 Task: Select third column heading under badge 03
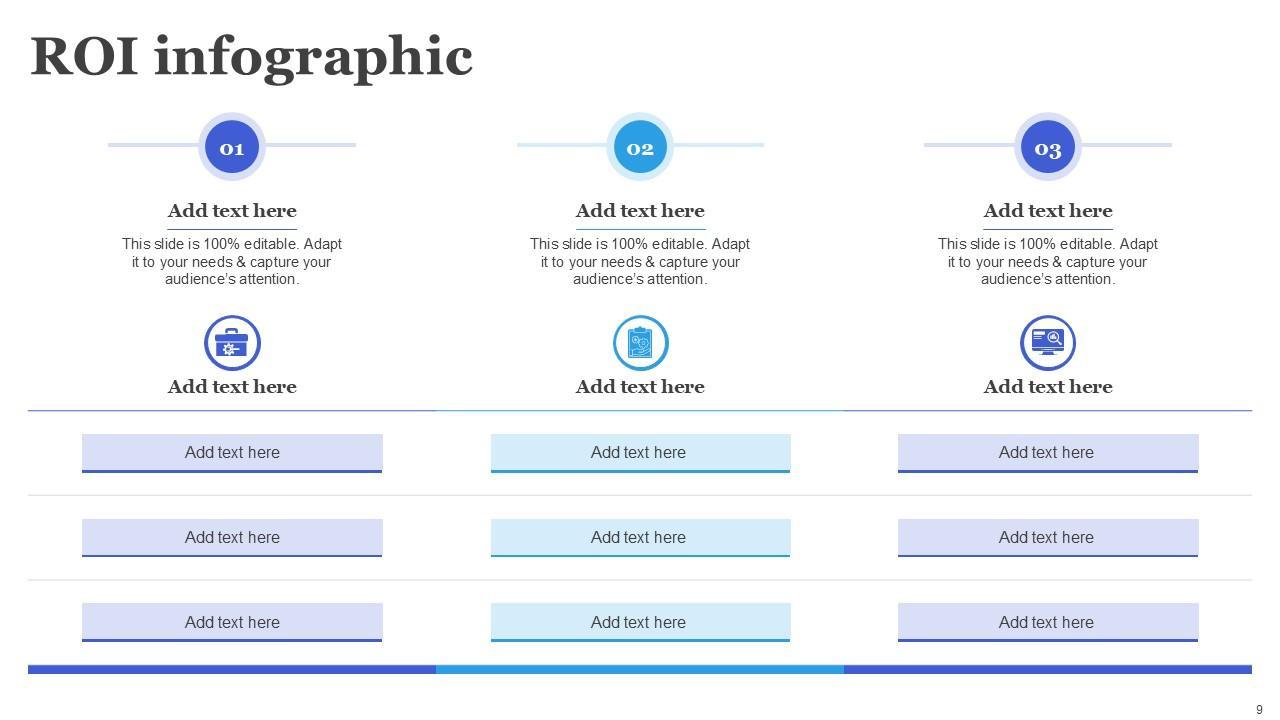coord(1047,211)
